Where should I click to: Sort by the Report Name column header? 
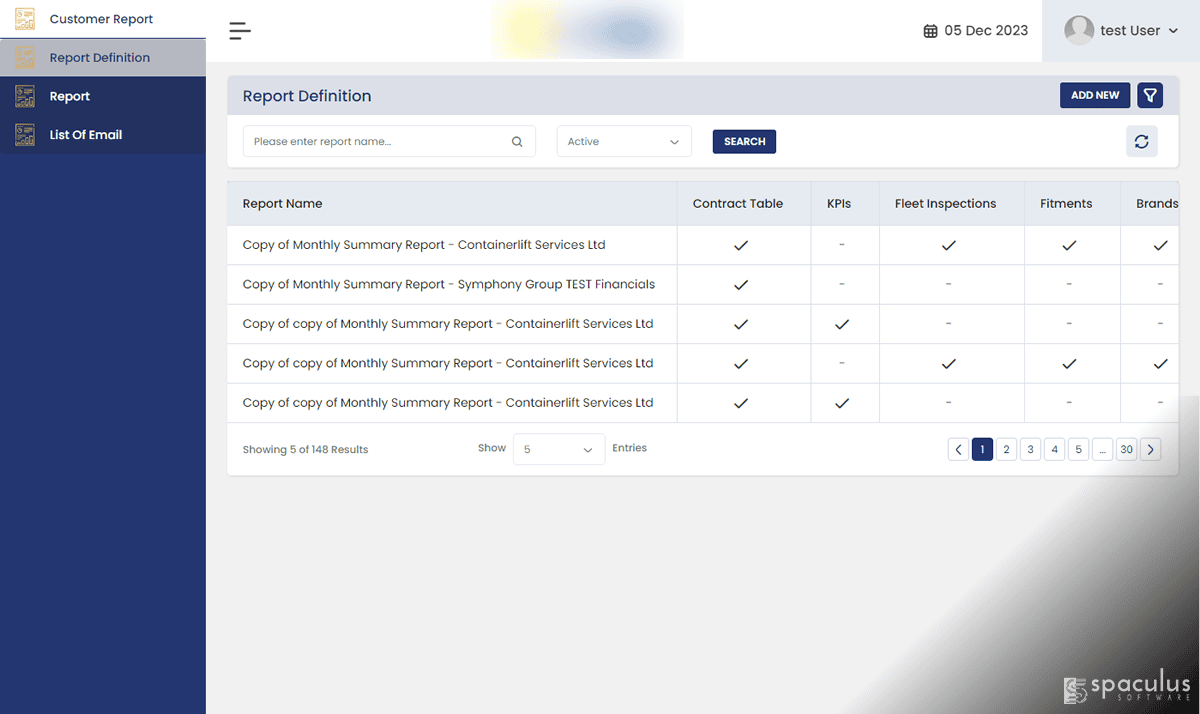(x=282, y=204)
